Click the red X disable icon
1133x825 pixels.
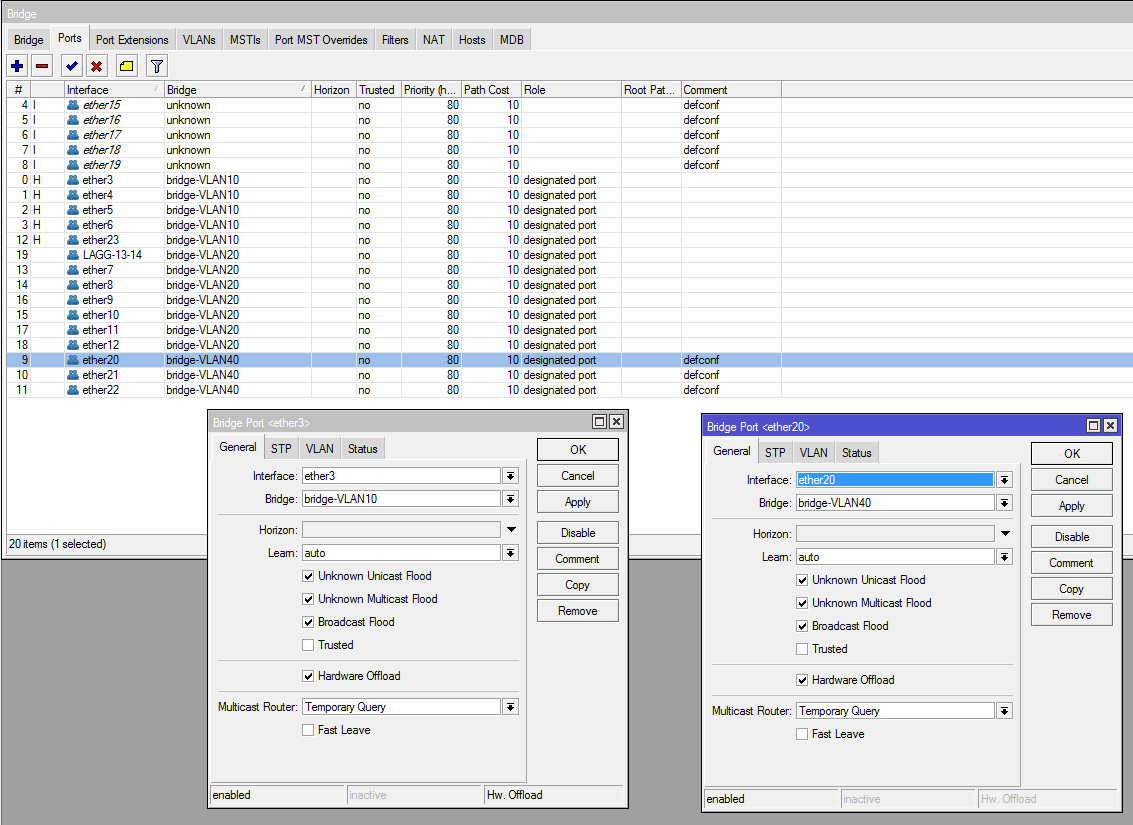click(x=97, y=66)
